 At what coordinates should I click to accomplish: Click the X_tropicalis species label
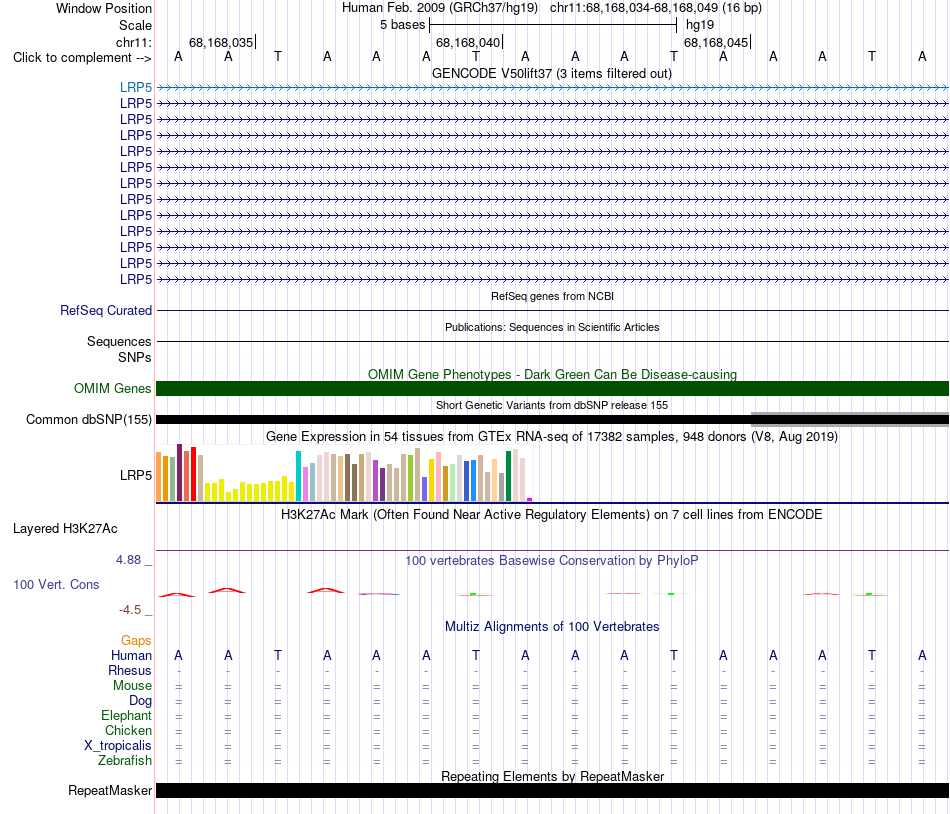118,745
